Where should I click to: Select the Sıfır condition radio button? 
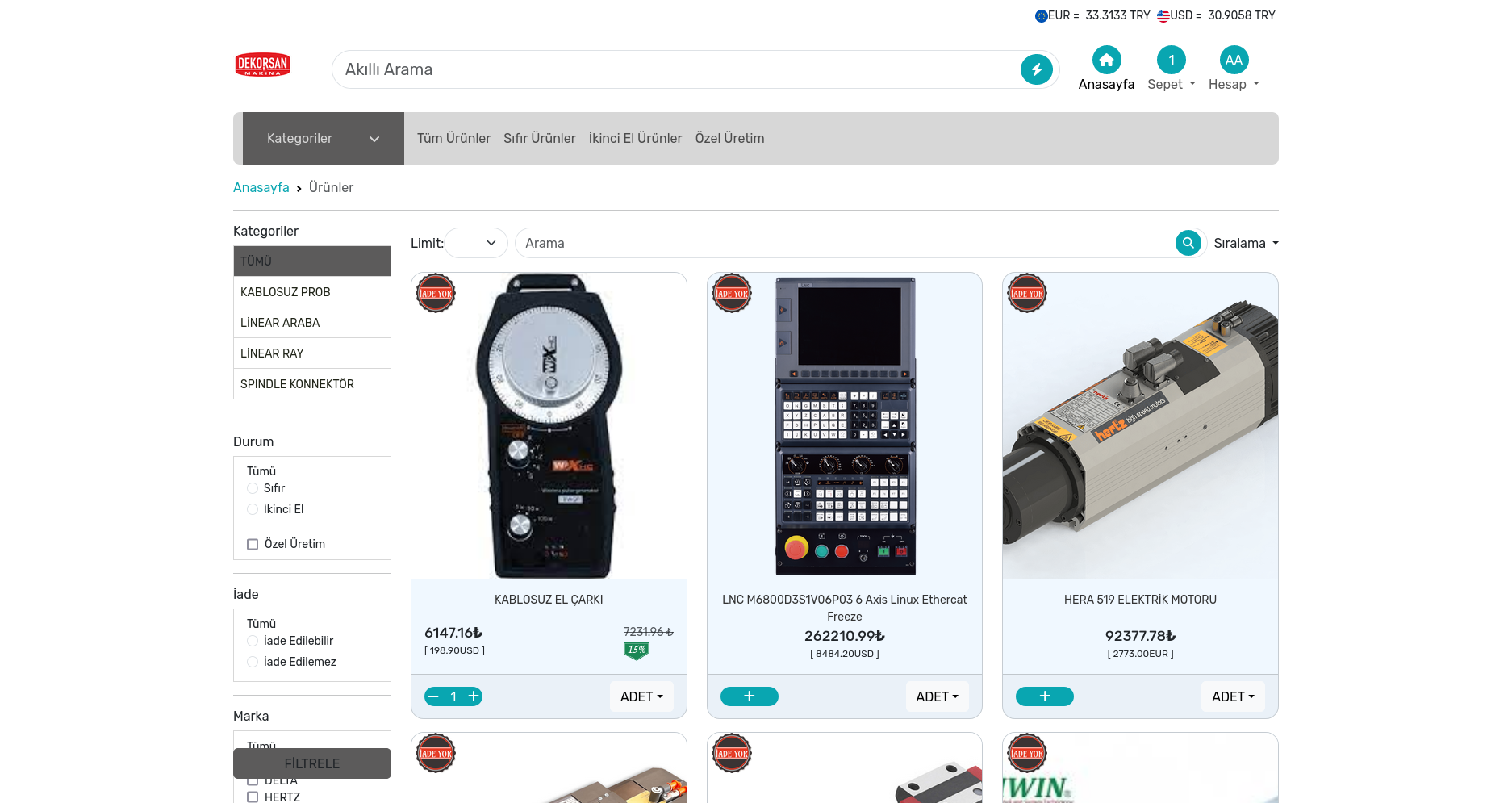[x=253, y=488]
